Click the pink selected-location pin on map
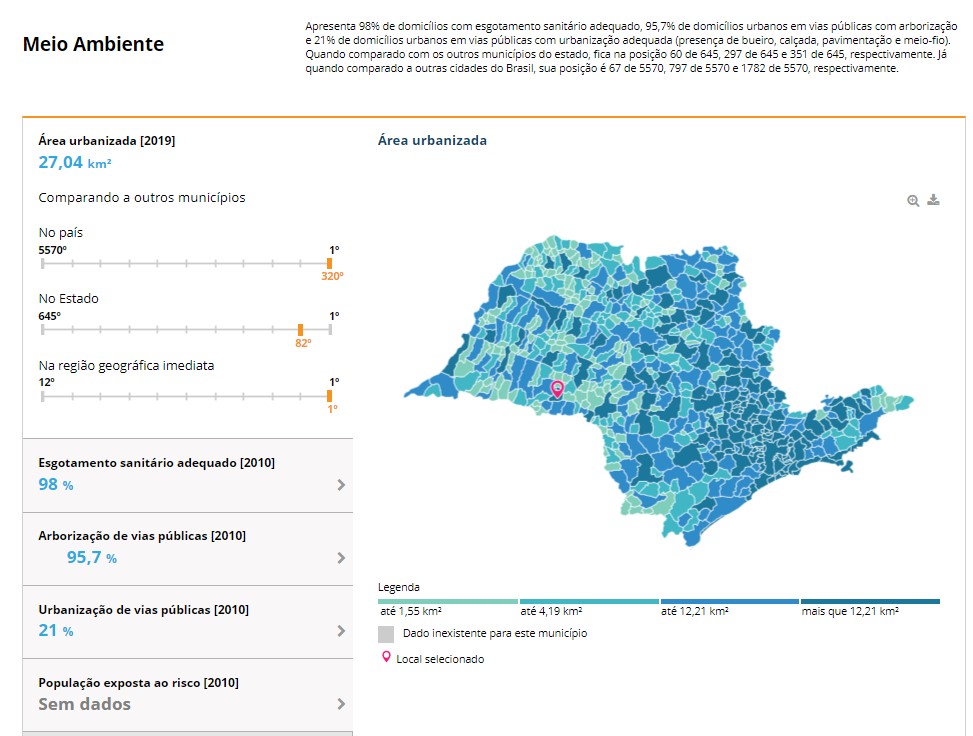This screenshot has height=736, width=973. tap(557, 389)
